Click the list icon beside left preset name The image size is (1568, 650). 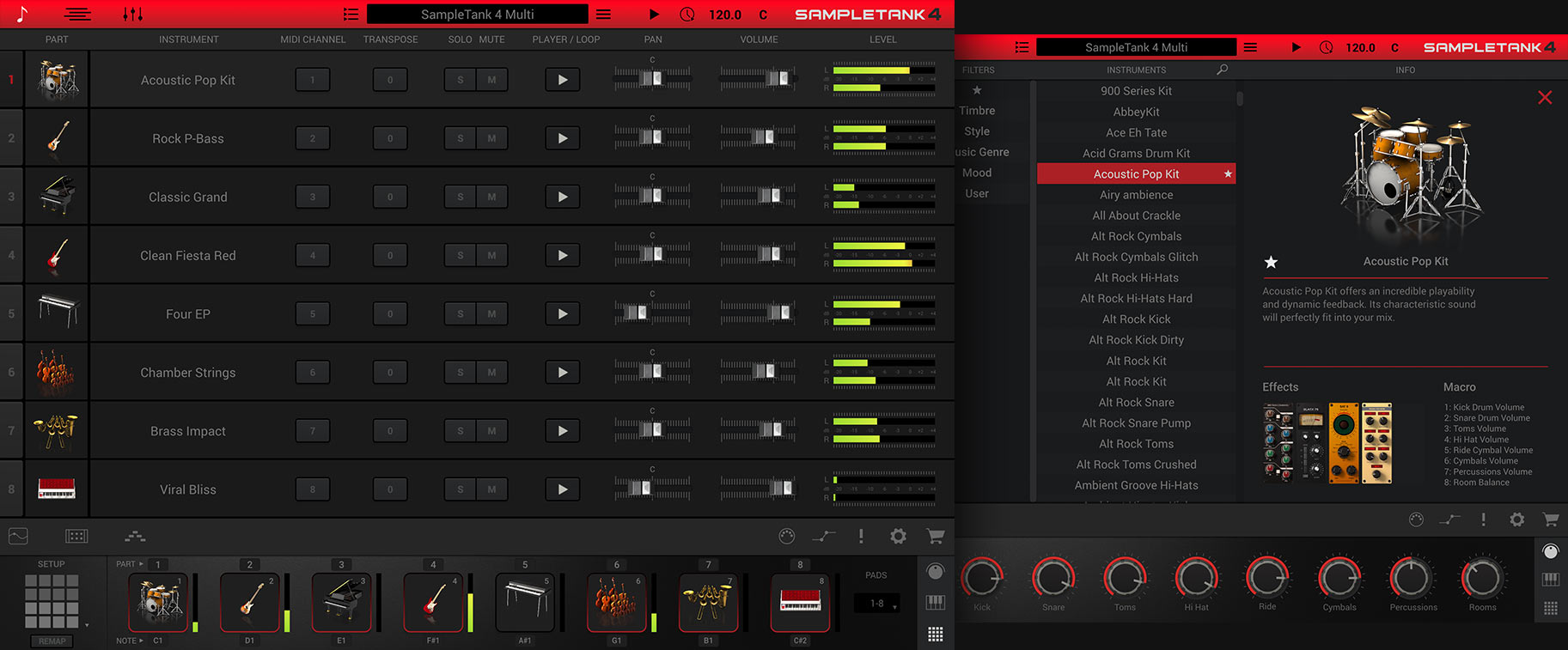[x=351, y=14]
